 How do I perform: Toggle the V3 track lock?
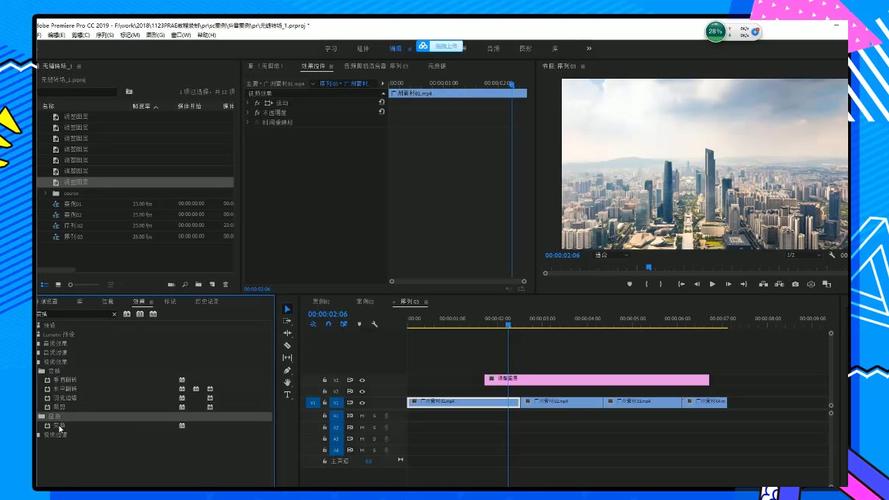[324, 380]
